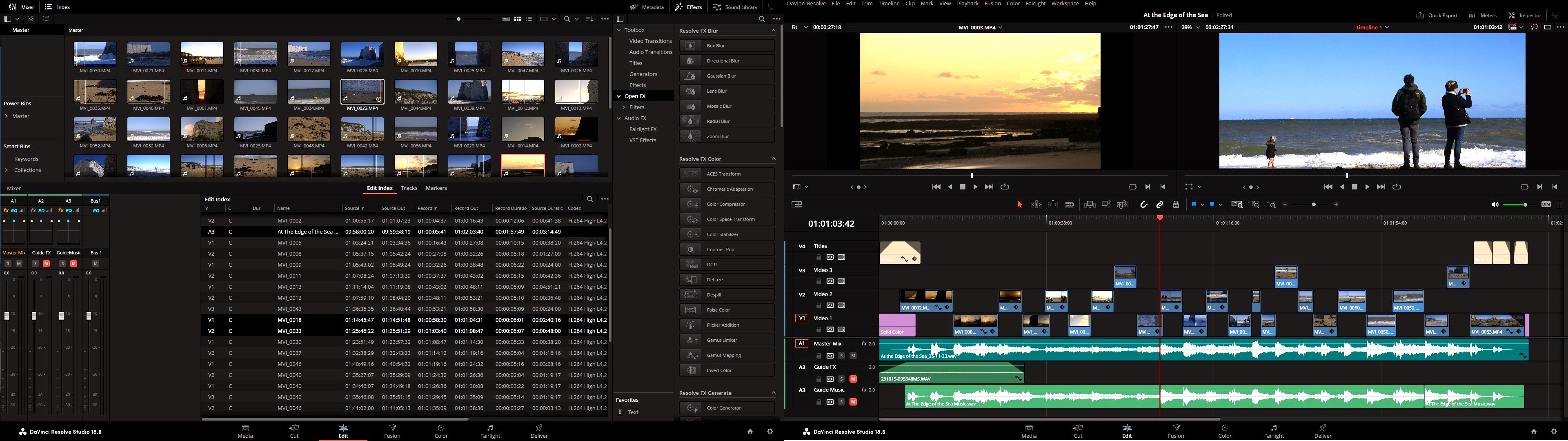Toggle auto track selector on Video 2
This screenshot has height=441, width=1568.
tap(830, 306)
